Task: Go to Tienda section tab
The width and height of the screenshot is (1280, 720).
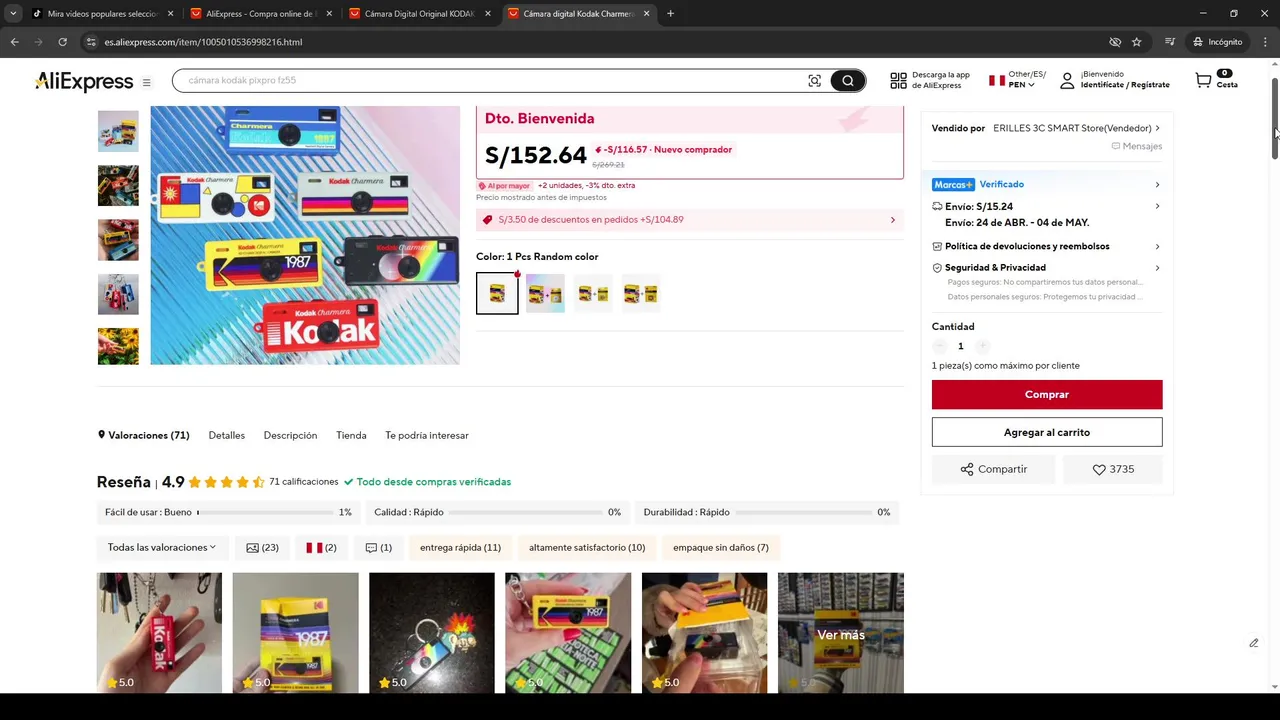Action: [351, 436]
